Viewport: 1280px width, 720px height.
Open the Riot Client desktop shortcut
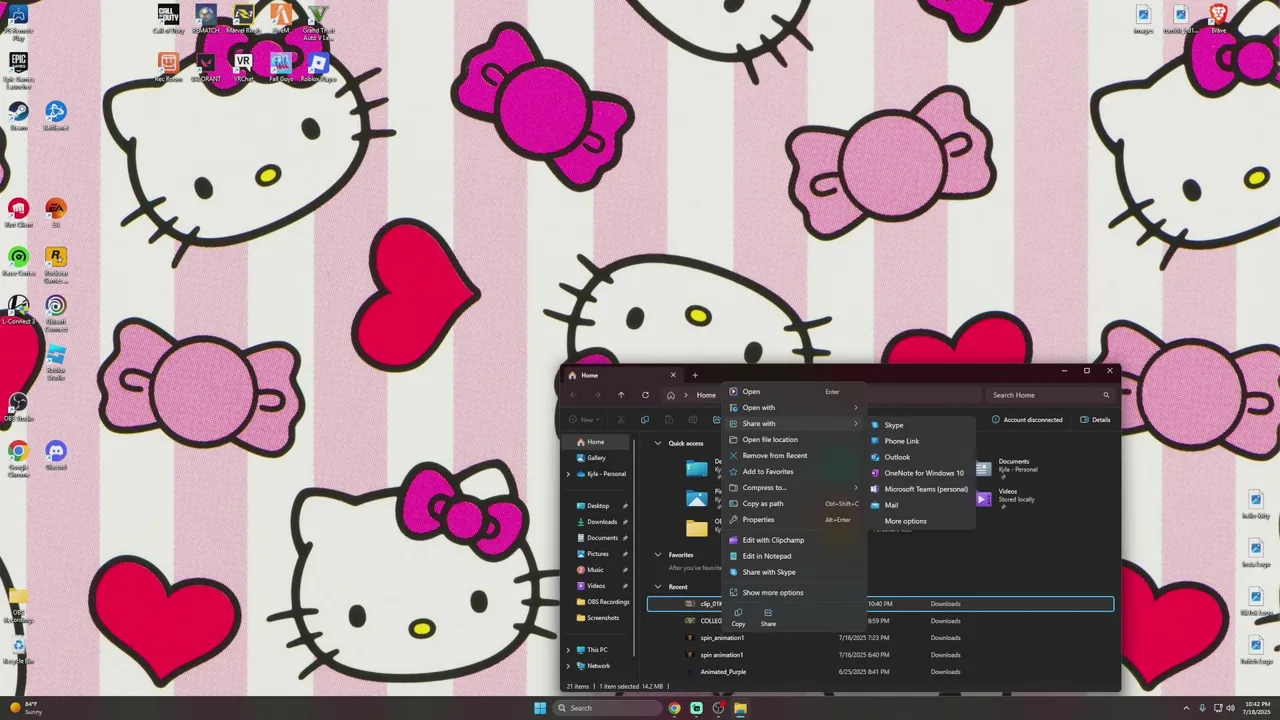point(18,213)
